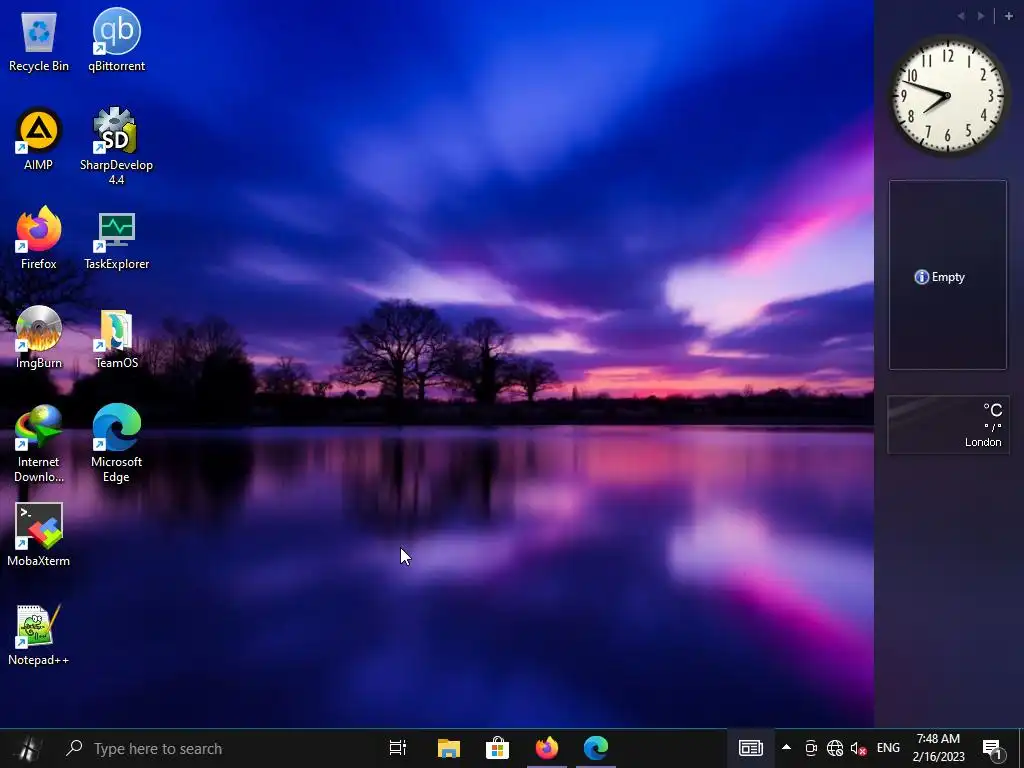
Task: Select the SharpDevelop 4.4 shortcut
Action: [x=116, y=146]
